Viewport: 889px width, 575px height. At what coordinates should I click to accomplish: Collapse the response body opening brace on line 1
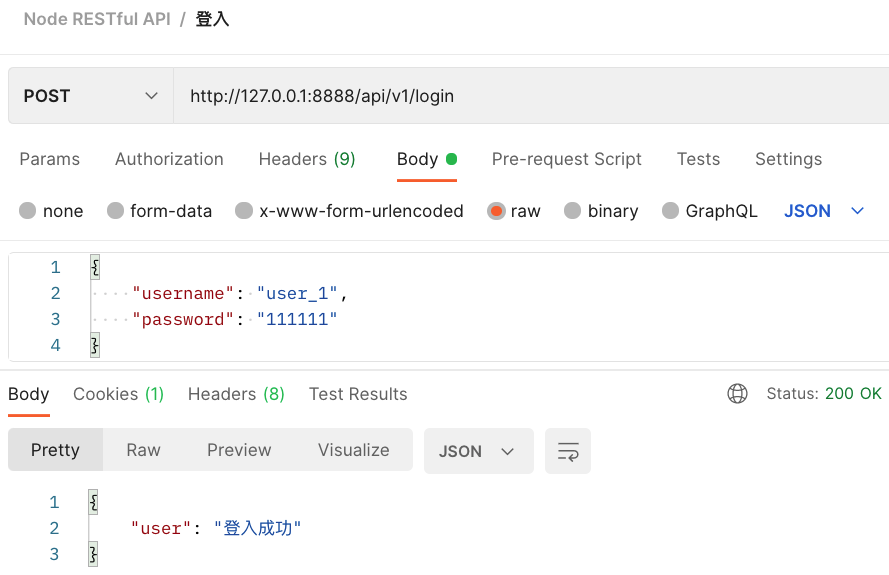point(94,502)
